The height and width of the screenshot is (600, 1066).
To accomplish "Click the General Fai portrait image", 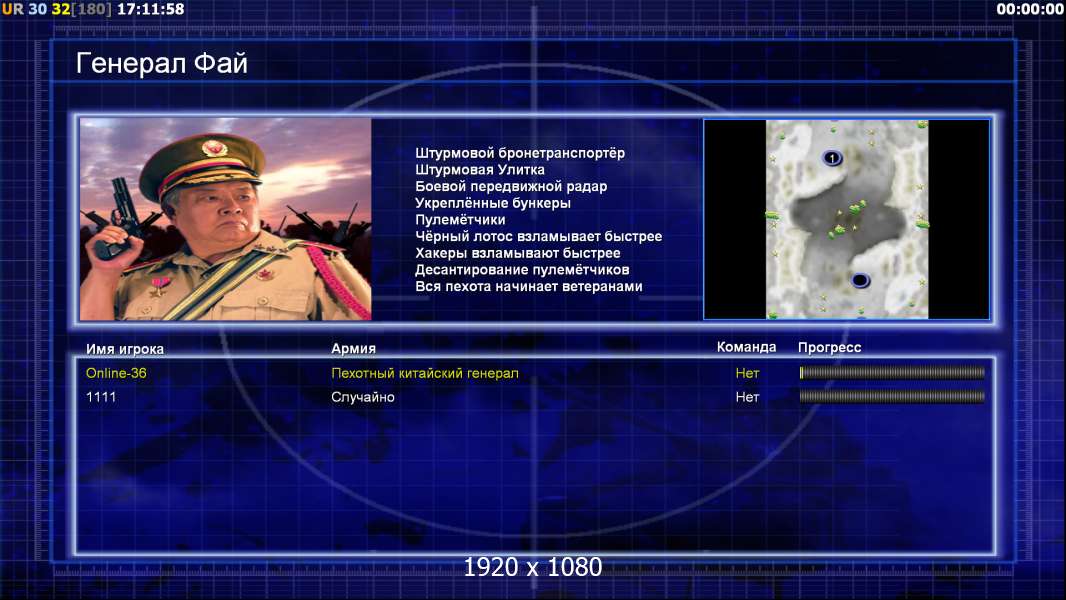I will 226,219.
